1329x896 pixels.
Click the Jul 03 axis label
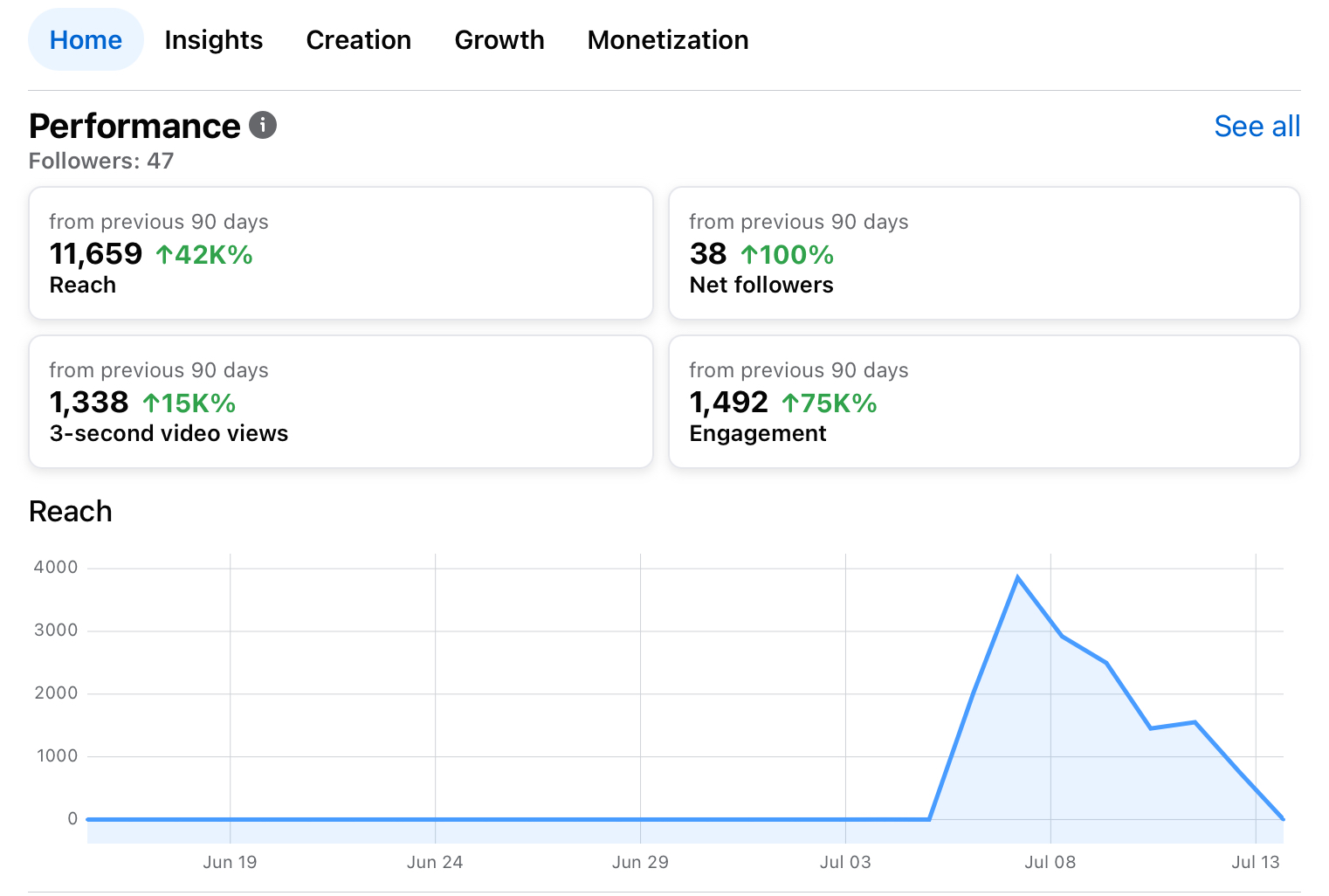[x=845, y=862]
